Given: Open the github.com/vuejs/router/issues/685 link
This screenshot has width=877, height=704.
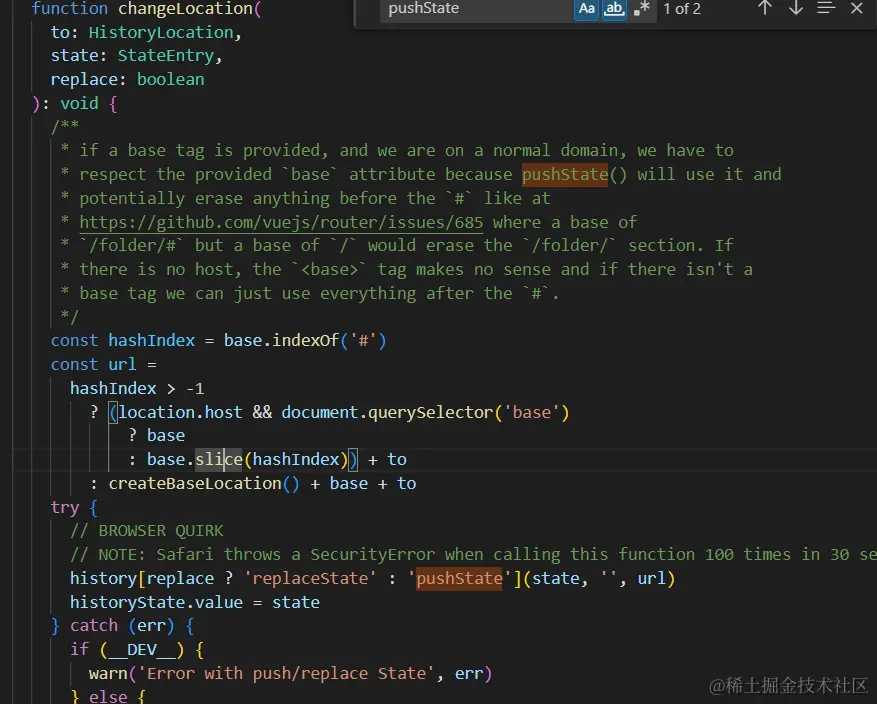Looking at the screenshot, I should pyautogui.click(x=281, y=223).
